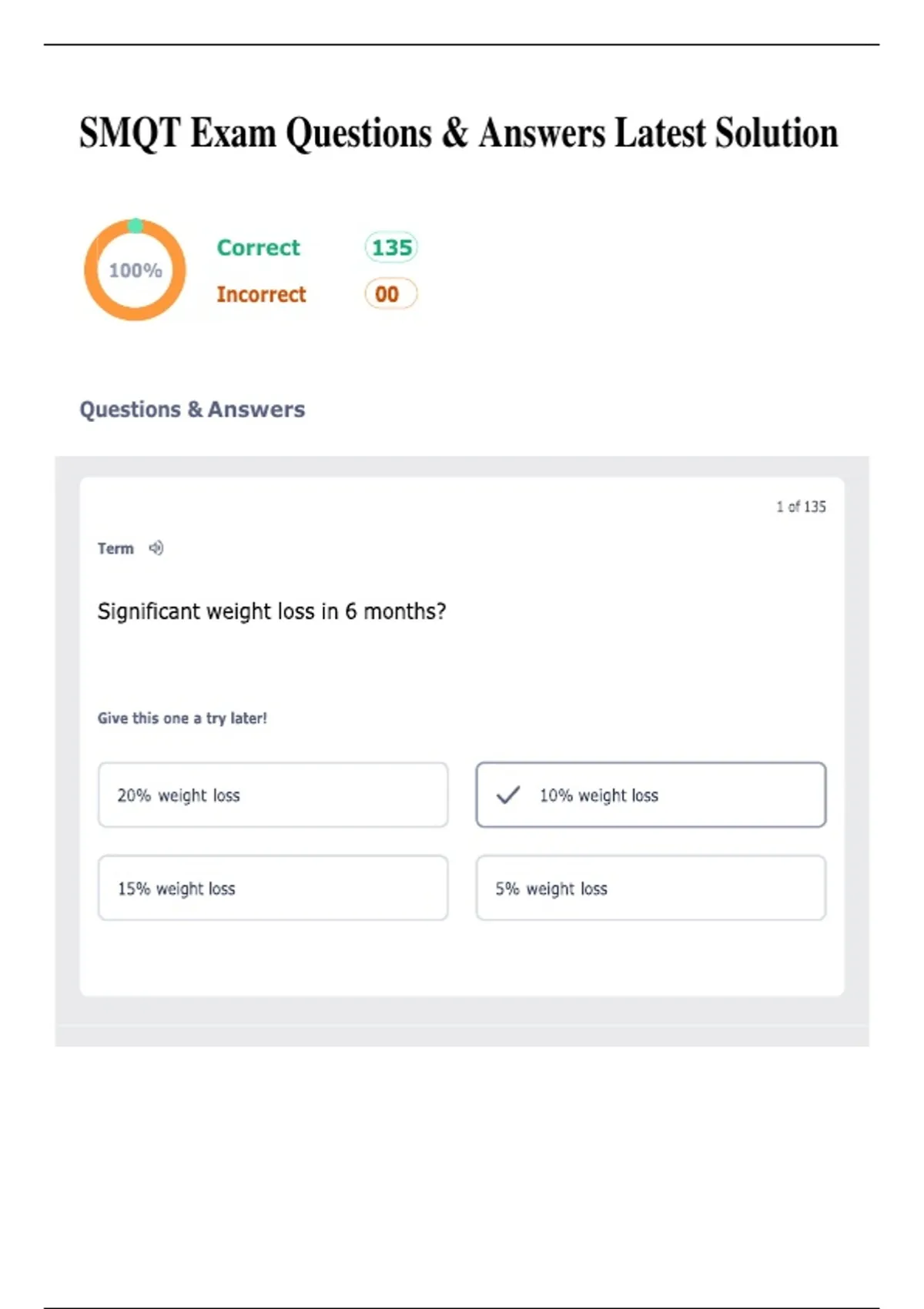The width and height of the screenshot is (924, 1309).
Task: Click the "Incorrect" label
Action: (x=261, y=294)
